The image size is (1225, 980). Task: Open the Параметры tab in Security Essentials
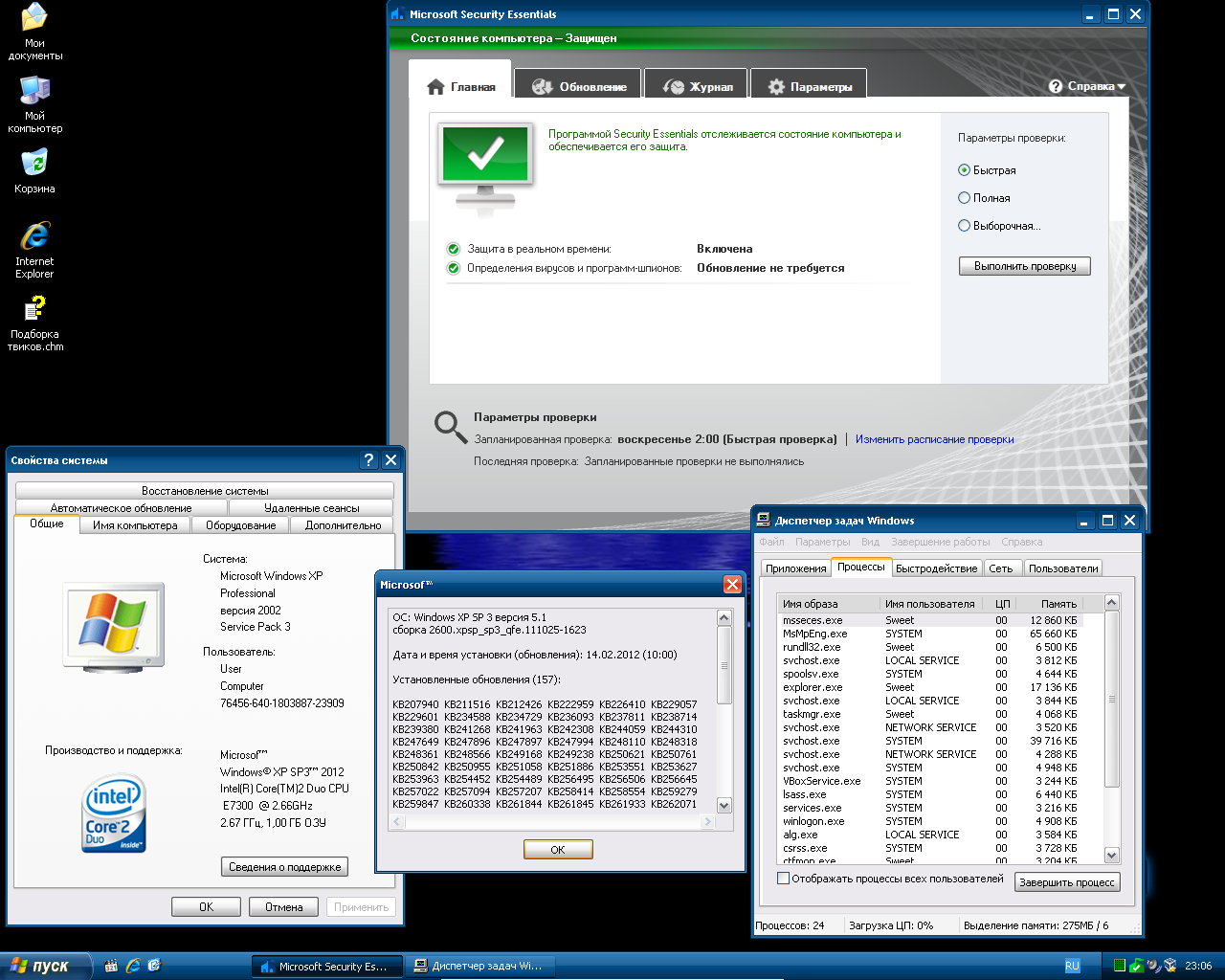click(808, 85)
